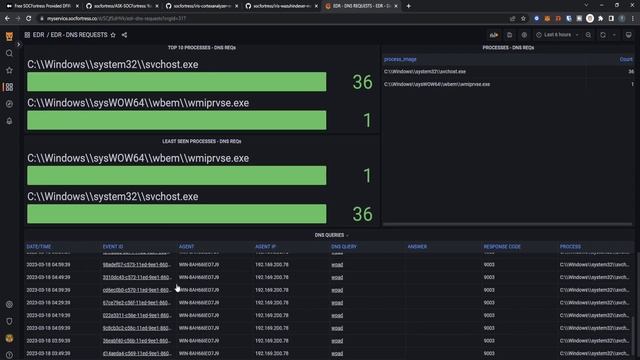Sort by AGENT IP column header
640x360 pixels.
click(x=265, y=247)
